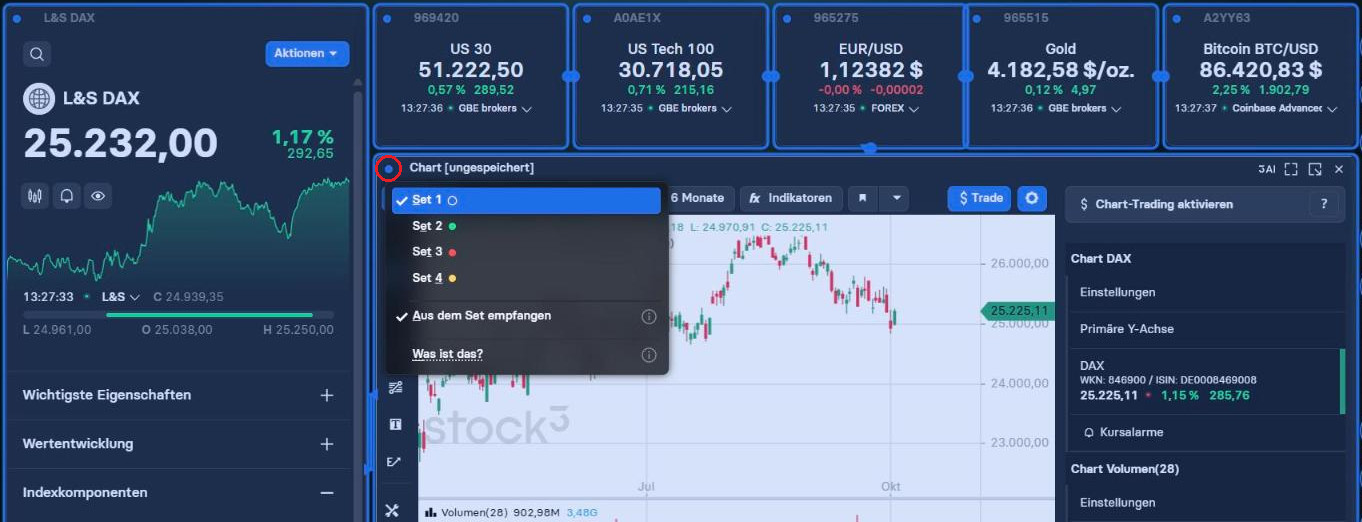Select the Fibonacci lines drawing tool icon
Viewport: 1362px width, 522px height.
(395, 388)
